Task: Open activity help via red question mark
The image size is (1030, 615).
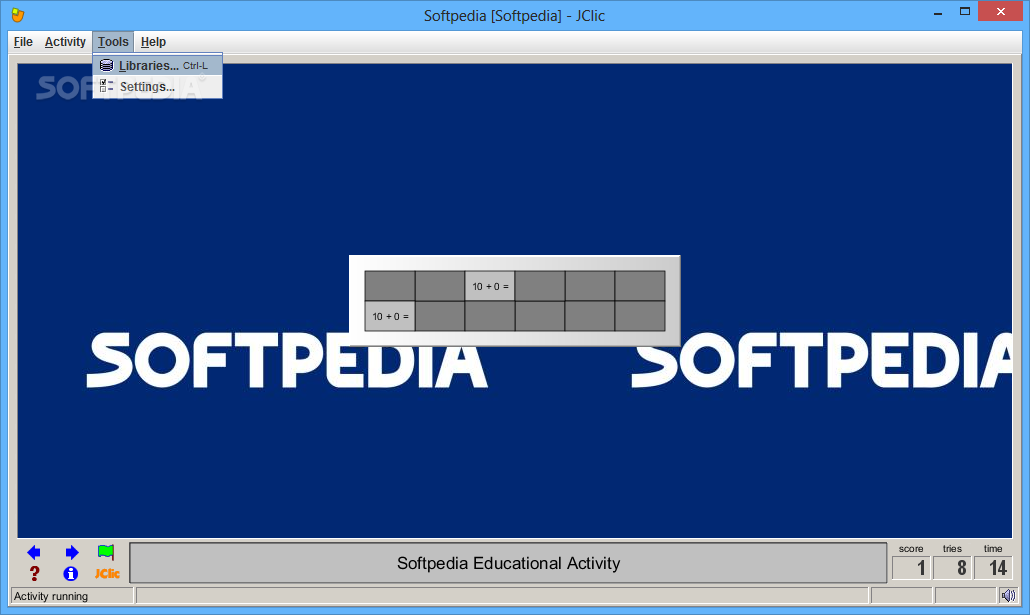Action: tap(34, 574)
